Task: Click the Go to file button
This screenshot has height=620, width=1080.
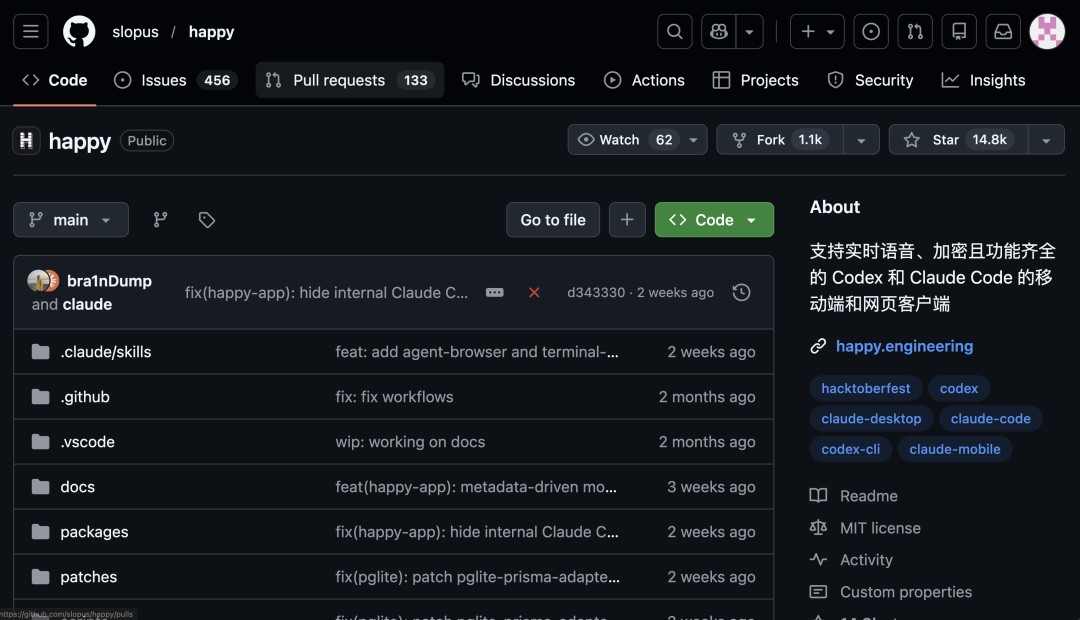Action: 553,220
